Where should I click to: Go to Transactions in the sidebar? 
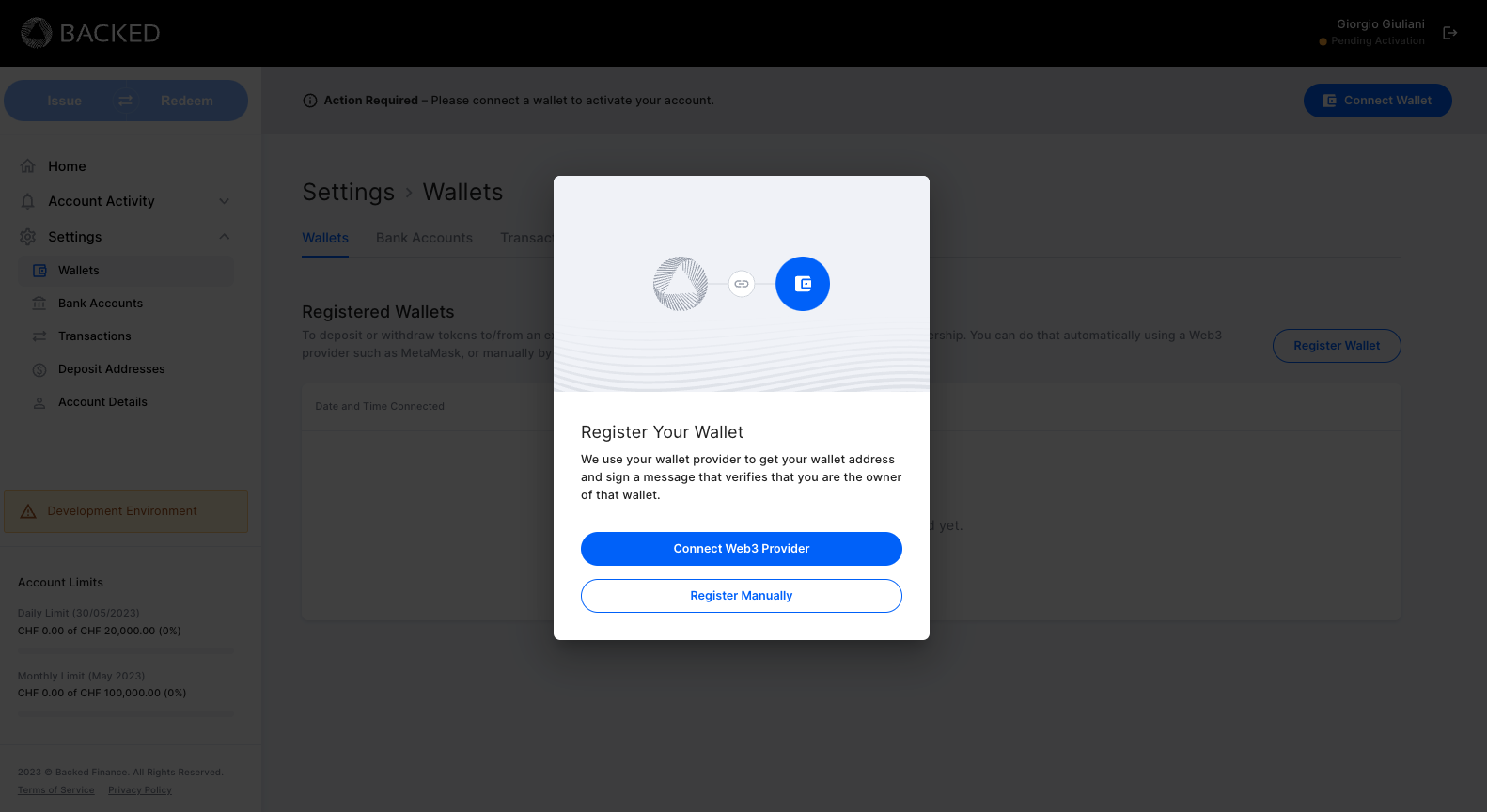(x=94, y=336)
